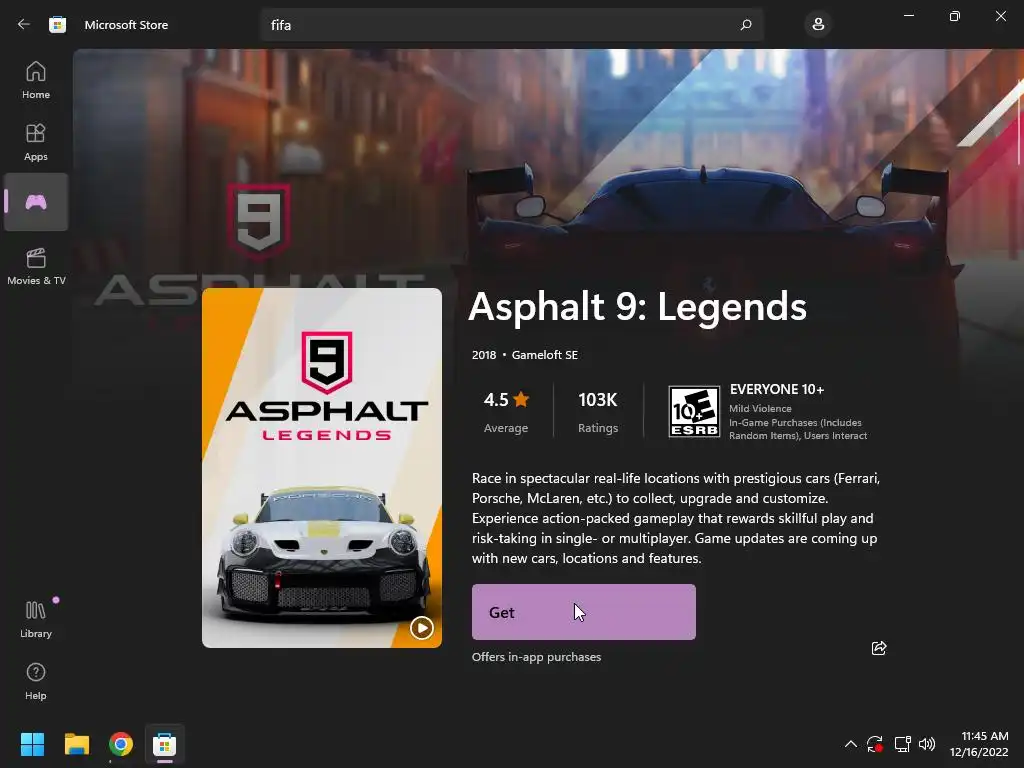Screen dimensions: 1024x768
Task: Open Google Chrome from taskbar
Action: click(121, 744)
